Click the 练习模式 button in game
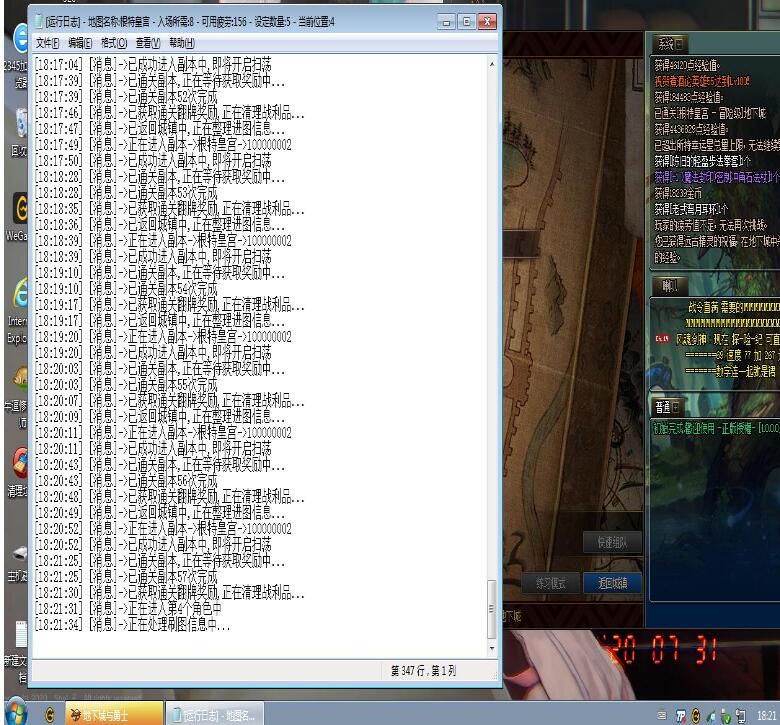 click(x=550, y=583)
